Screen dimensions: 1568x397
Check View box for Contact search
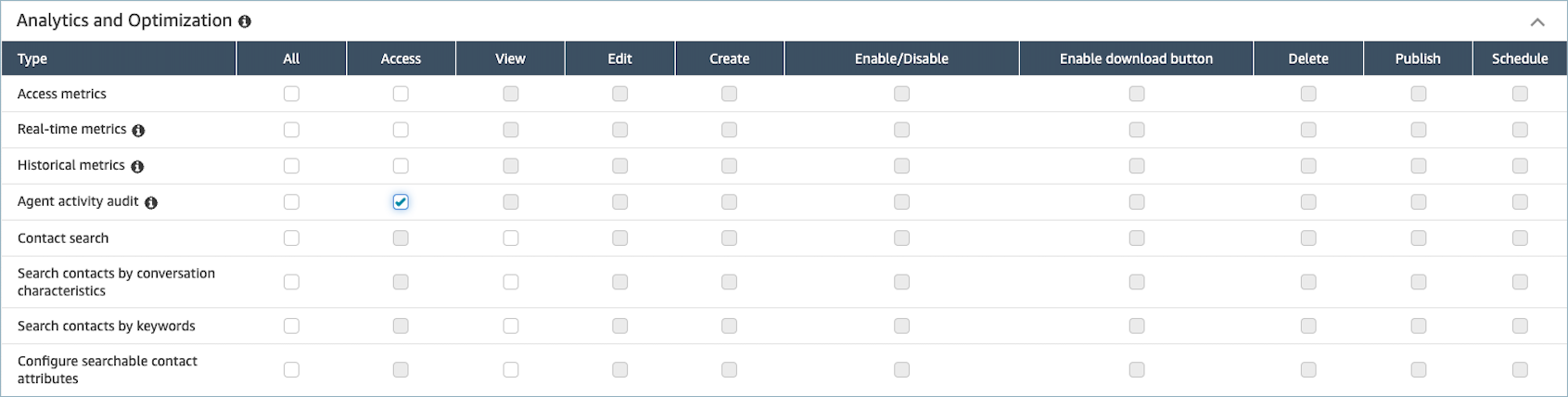coord(511,238)
